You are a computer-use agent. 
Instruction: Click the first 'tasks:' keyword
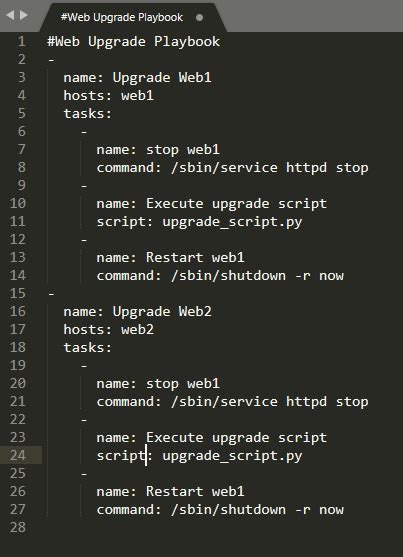[x=87, y=113]
